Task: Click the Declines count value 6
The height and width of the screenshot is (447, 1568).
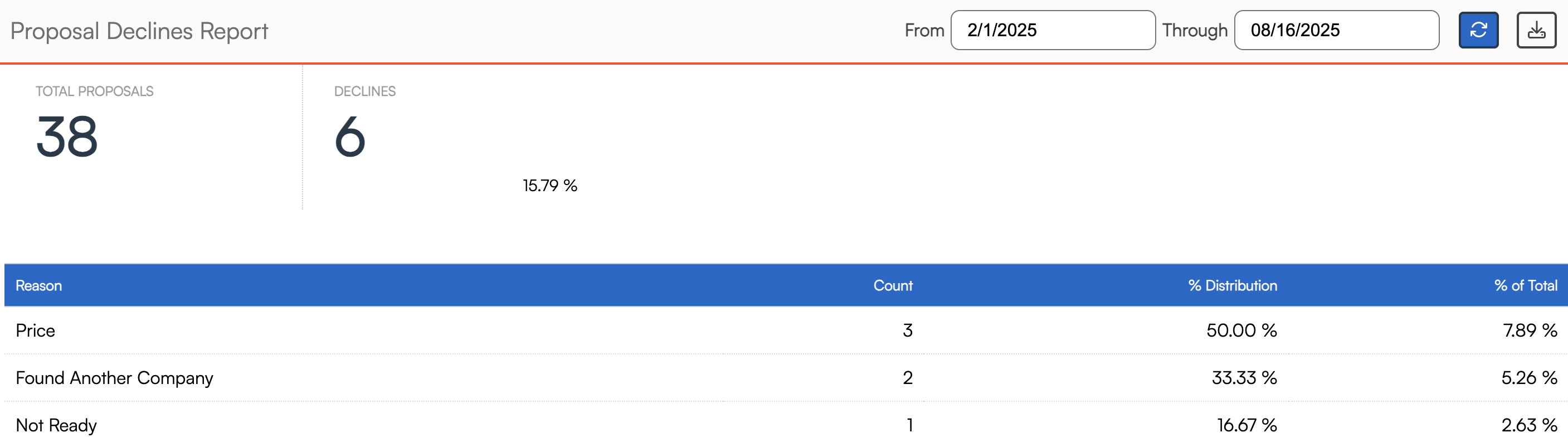Action: [x=350, y=137]
